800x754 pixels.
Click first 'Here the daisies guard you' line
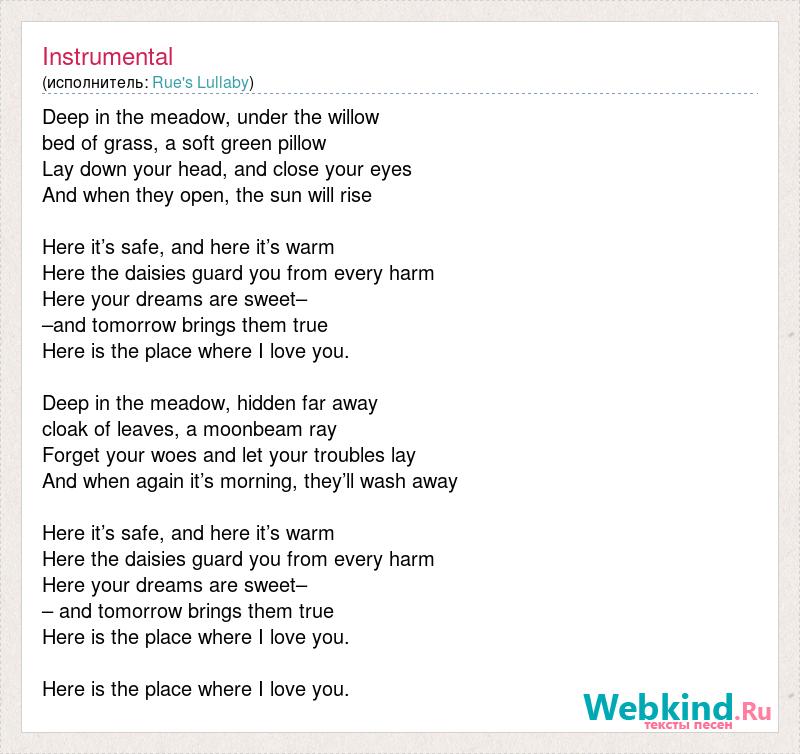238,274
